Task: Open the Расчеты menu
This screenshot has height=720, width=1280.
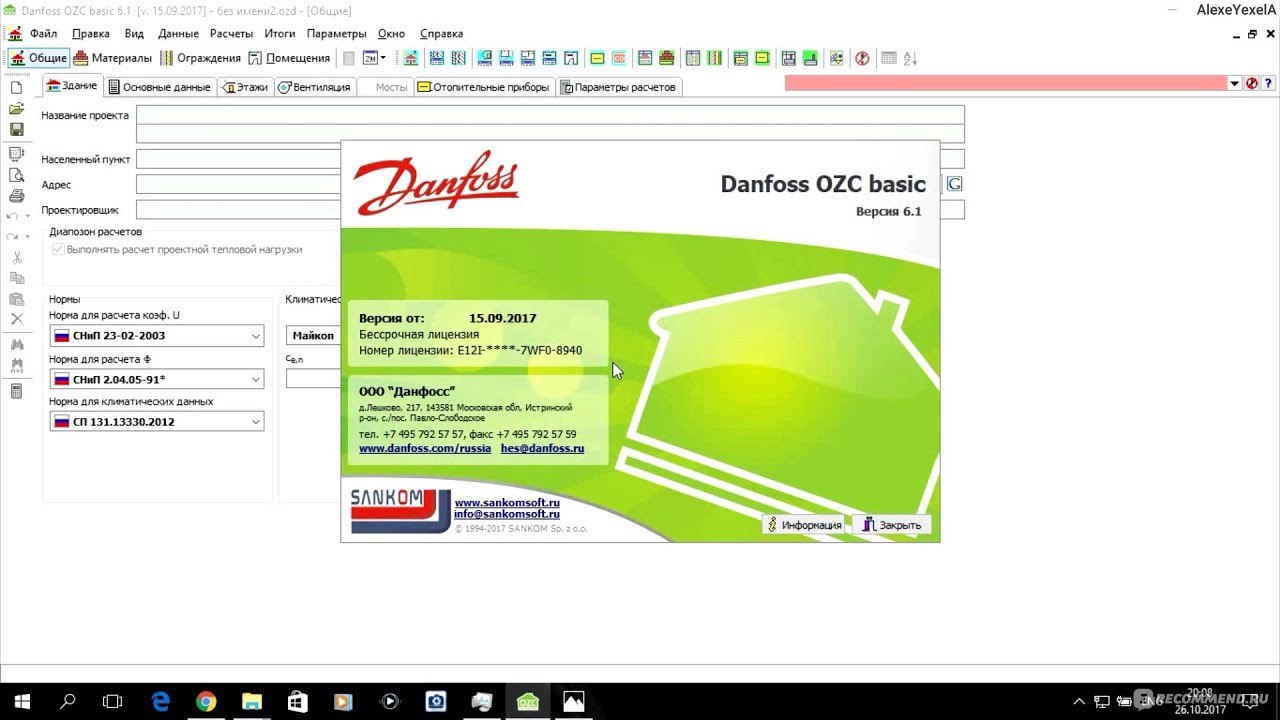Action: point(232,33)
